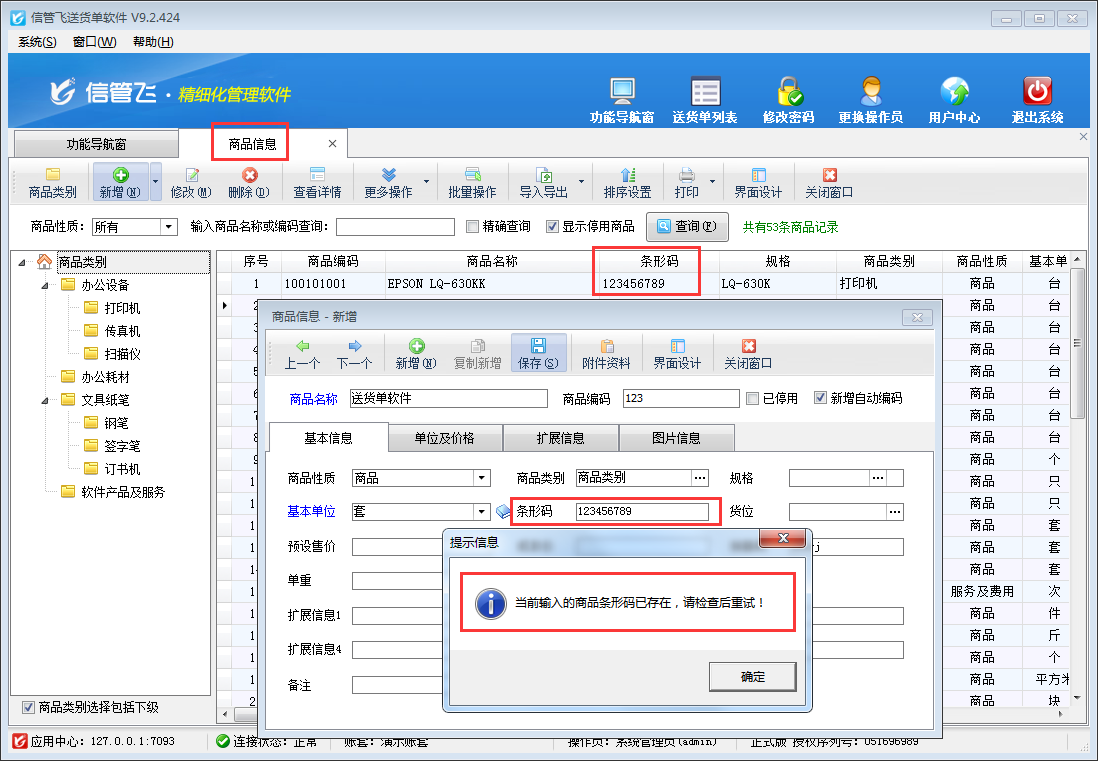Collapse the 办公设备 tree node
This screenshot has height=761, width=1098.
(45, 285)
